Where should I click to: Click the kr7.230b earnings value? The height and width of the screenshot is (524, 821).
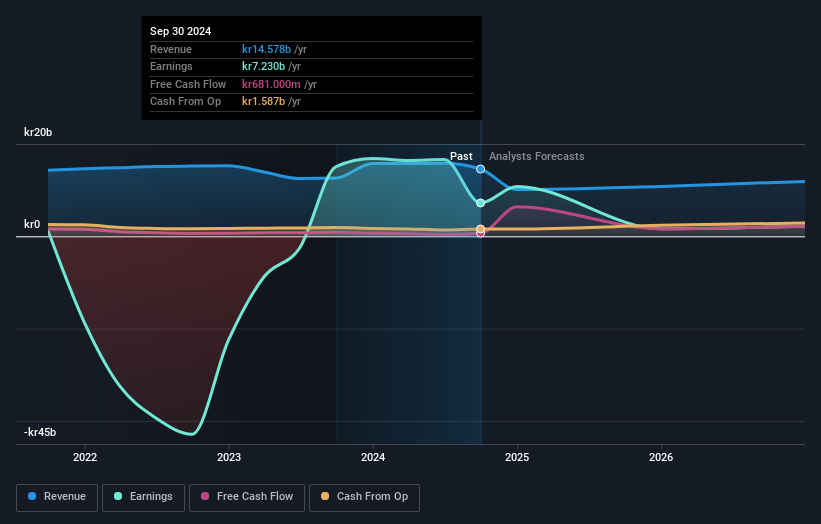point(263,66)
